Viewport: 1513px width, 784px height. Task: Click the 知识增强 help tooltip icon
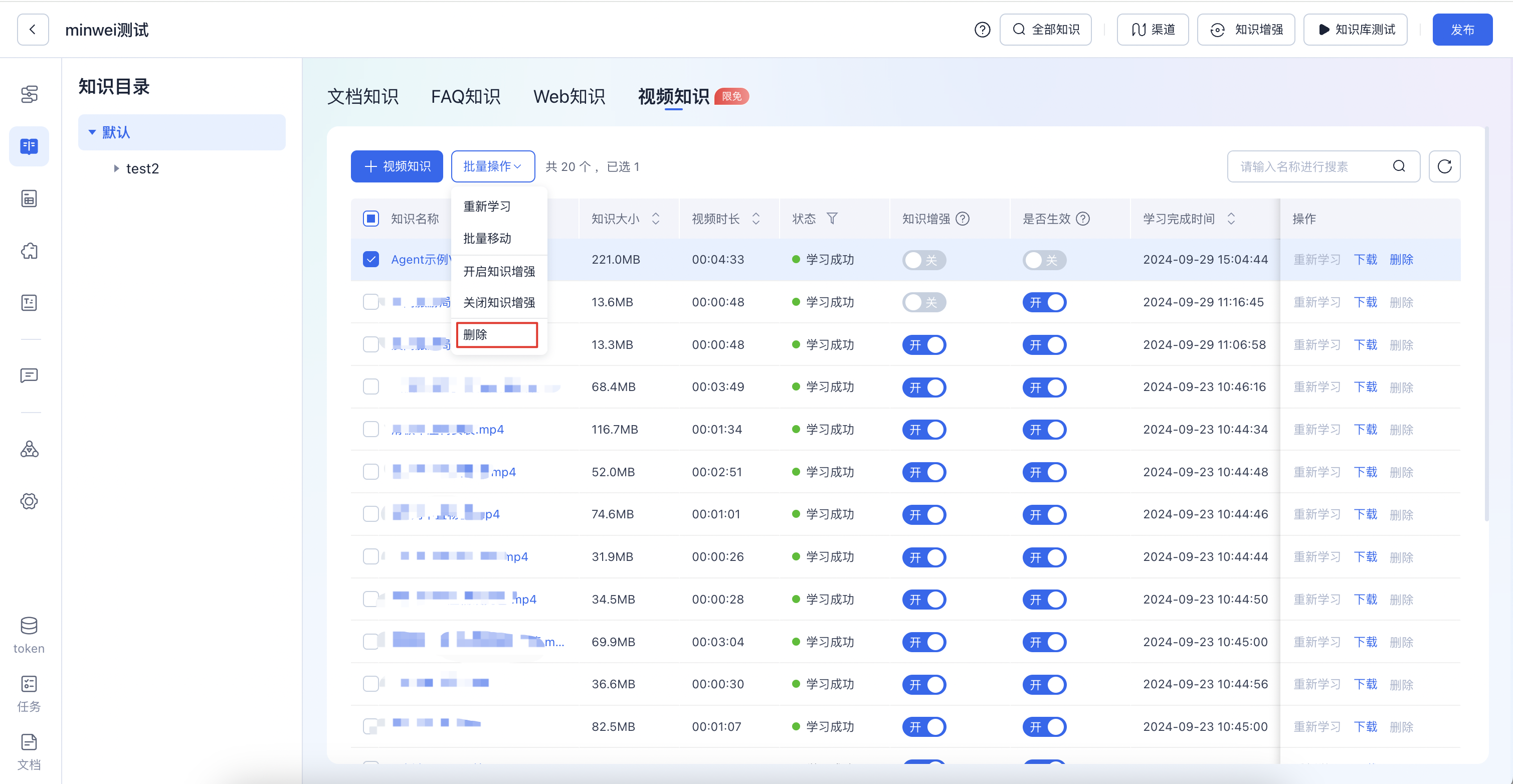point(963,219)
